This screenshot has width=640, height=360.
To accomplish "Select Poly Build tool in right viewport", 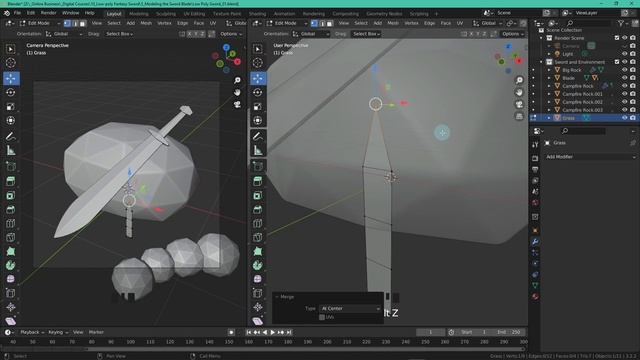I will click(x=258, y=251).
